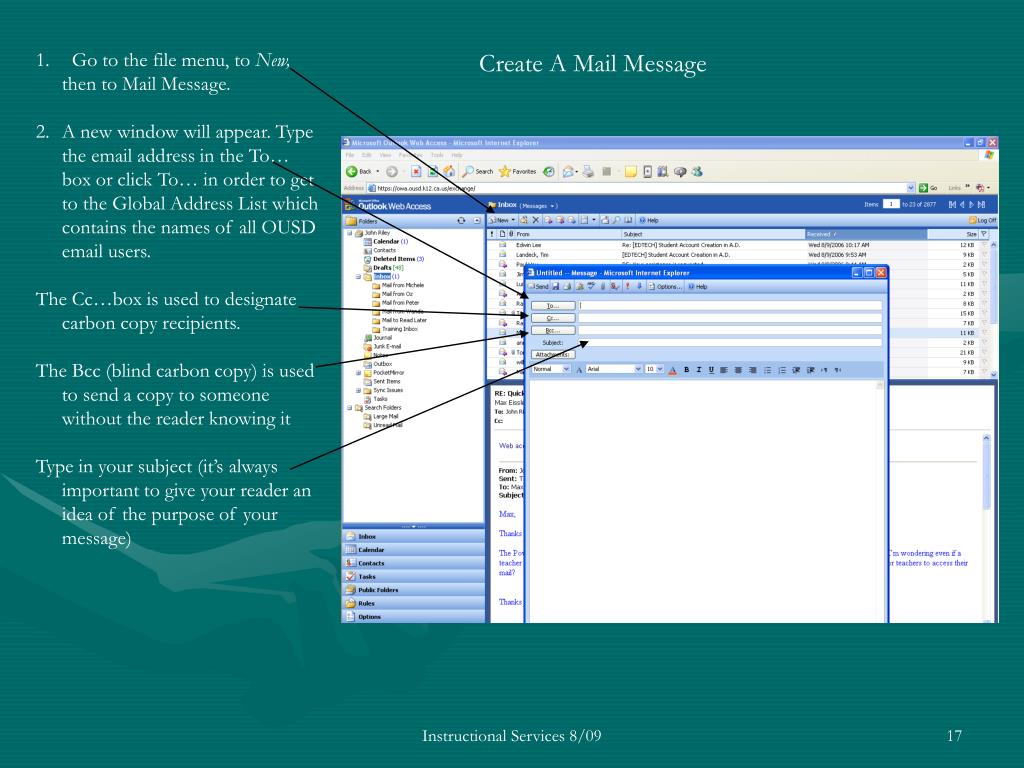1024x768 pixels.
Task: Click the To... button in message window
Action: coord(552,306)
